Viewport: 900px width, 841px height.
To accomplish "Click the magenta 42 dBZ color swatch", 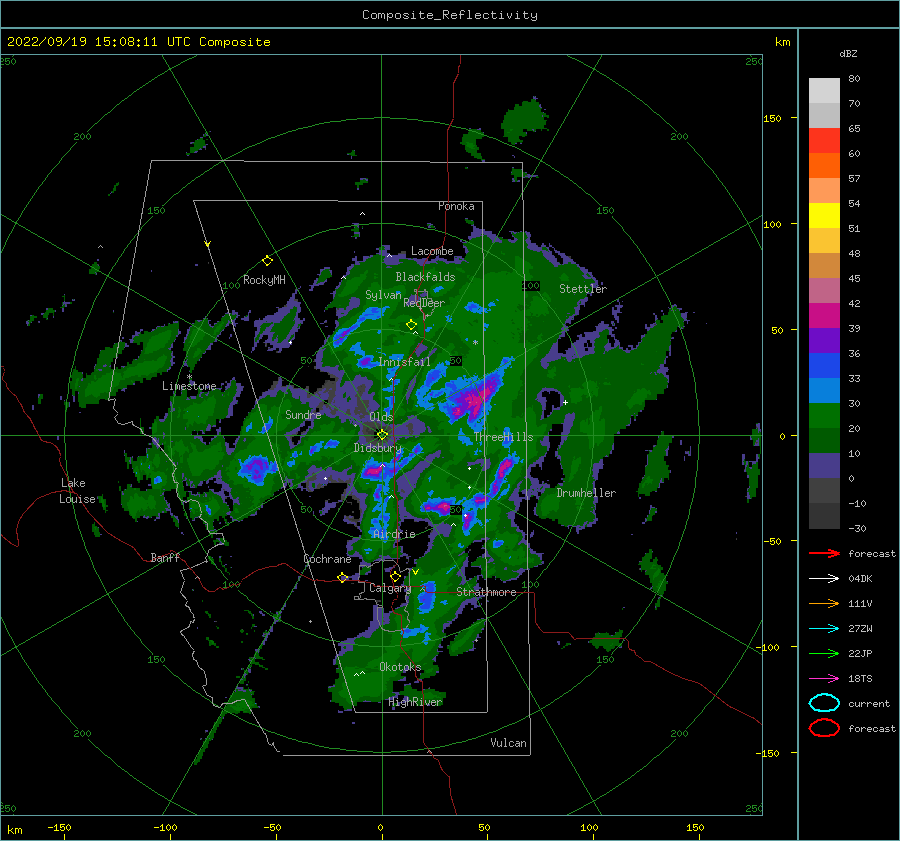I will (x=824, y=316).
